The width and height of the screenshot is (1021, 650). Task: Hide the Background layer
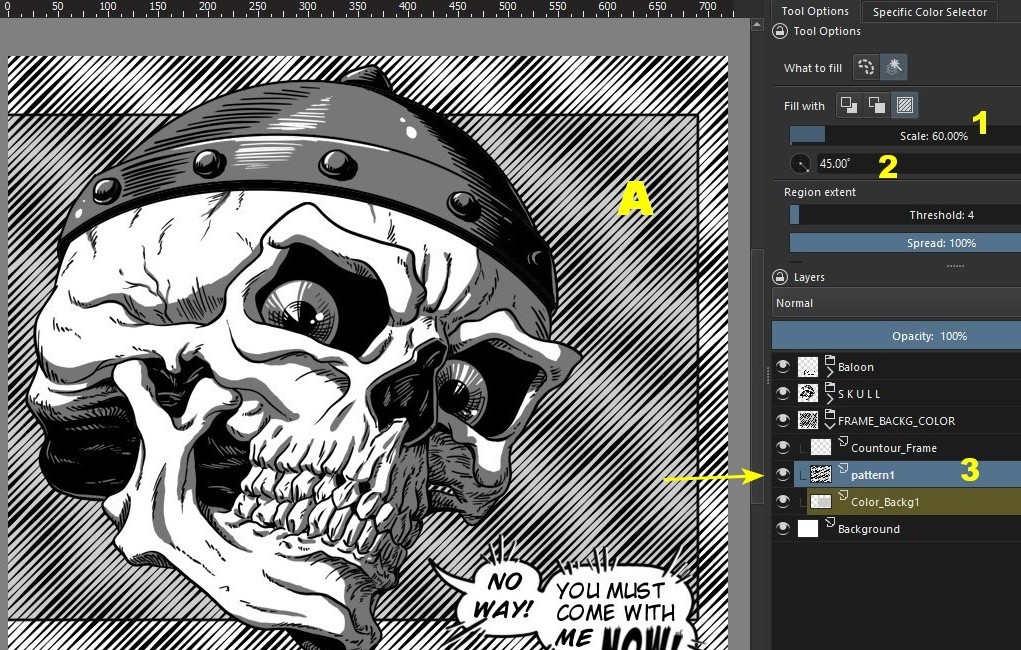783,528
